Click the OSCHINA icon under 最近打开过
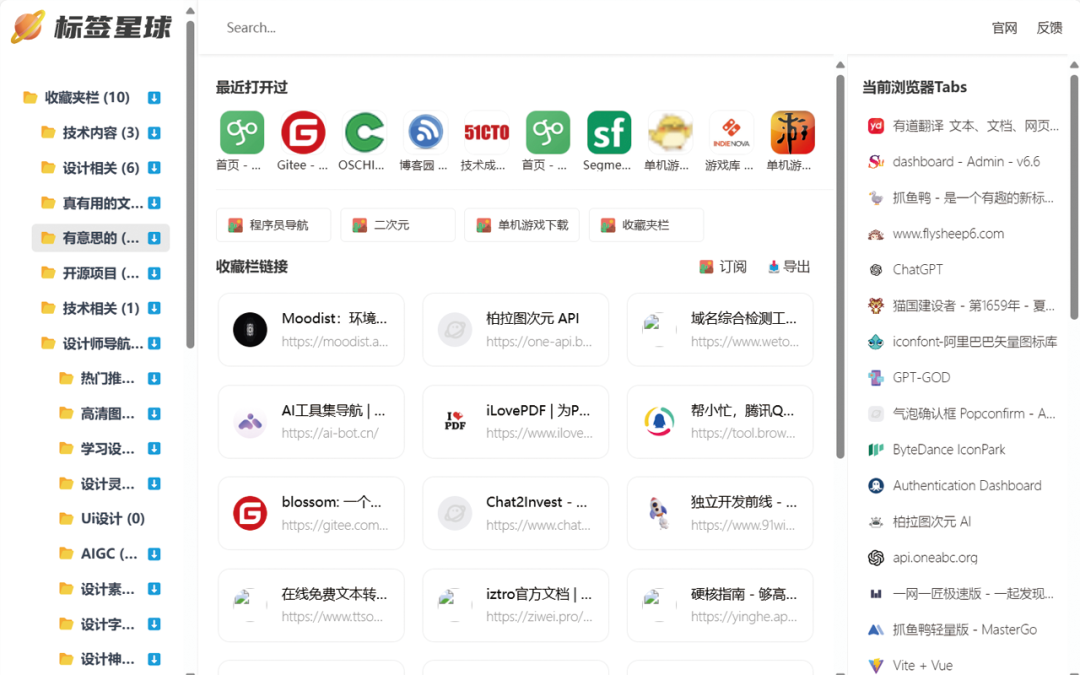Screen dimensions: 1080x675 pyautogui.click(x=363, y=131)
